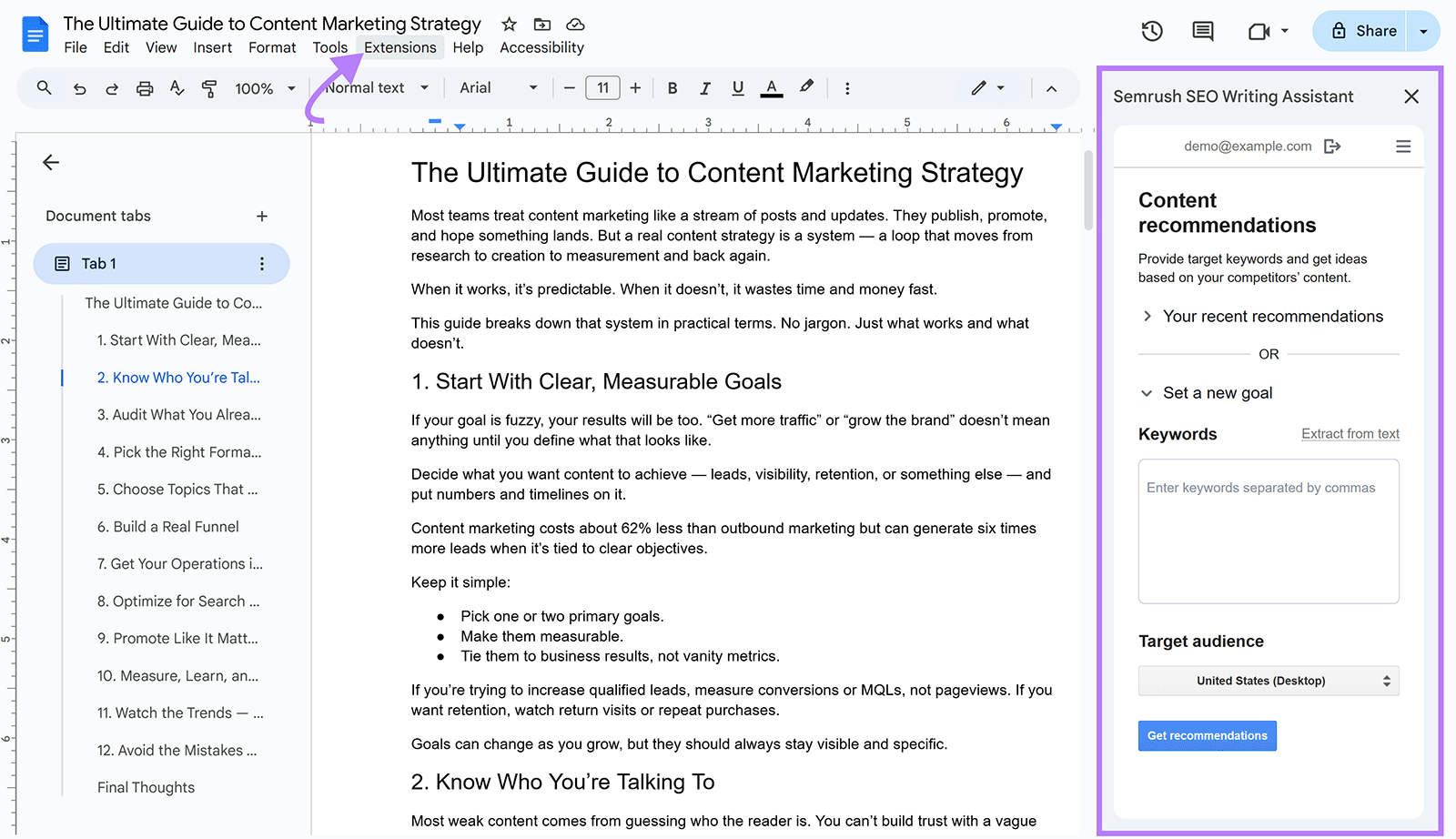Open the Extensions menu
The height and width of the screenshot is (839, 1456).
400,47
